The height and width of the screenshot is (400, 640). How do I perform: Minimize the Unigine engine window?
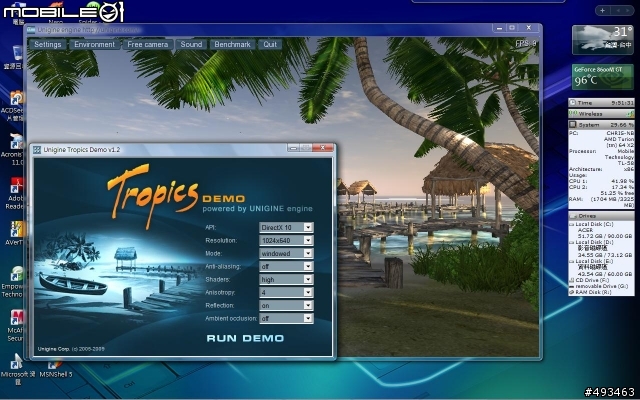pyautogui.click(x=499, y=28)
